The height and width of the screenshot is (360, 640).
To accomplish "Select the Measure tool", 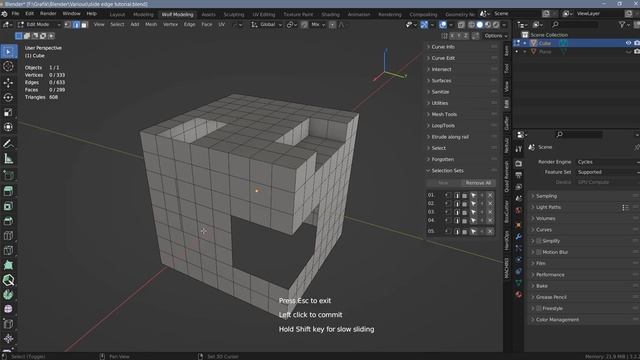I will tap(8, 158).
